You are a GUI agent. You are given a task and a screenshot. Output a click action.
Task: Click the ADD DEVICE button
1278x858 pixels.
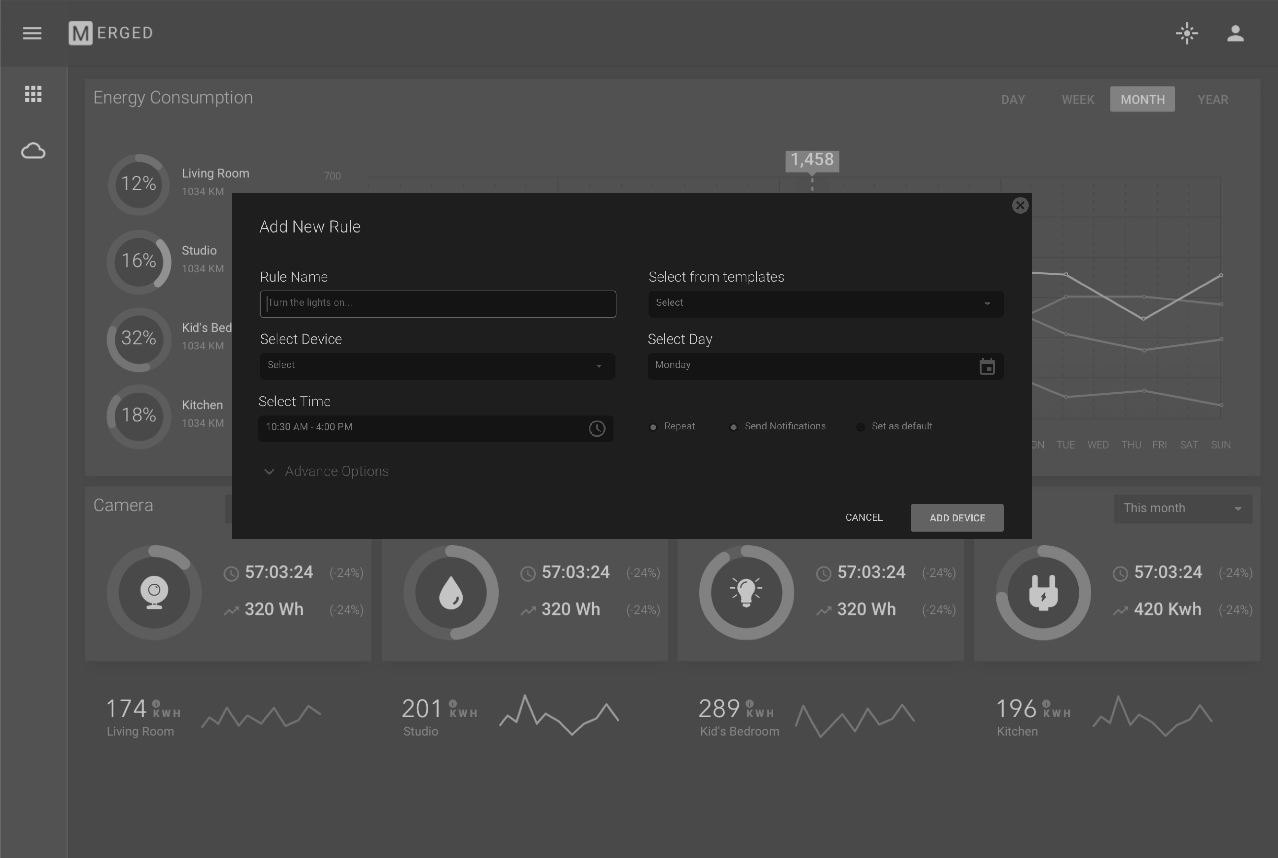point(956,518)
